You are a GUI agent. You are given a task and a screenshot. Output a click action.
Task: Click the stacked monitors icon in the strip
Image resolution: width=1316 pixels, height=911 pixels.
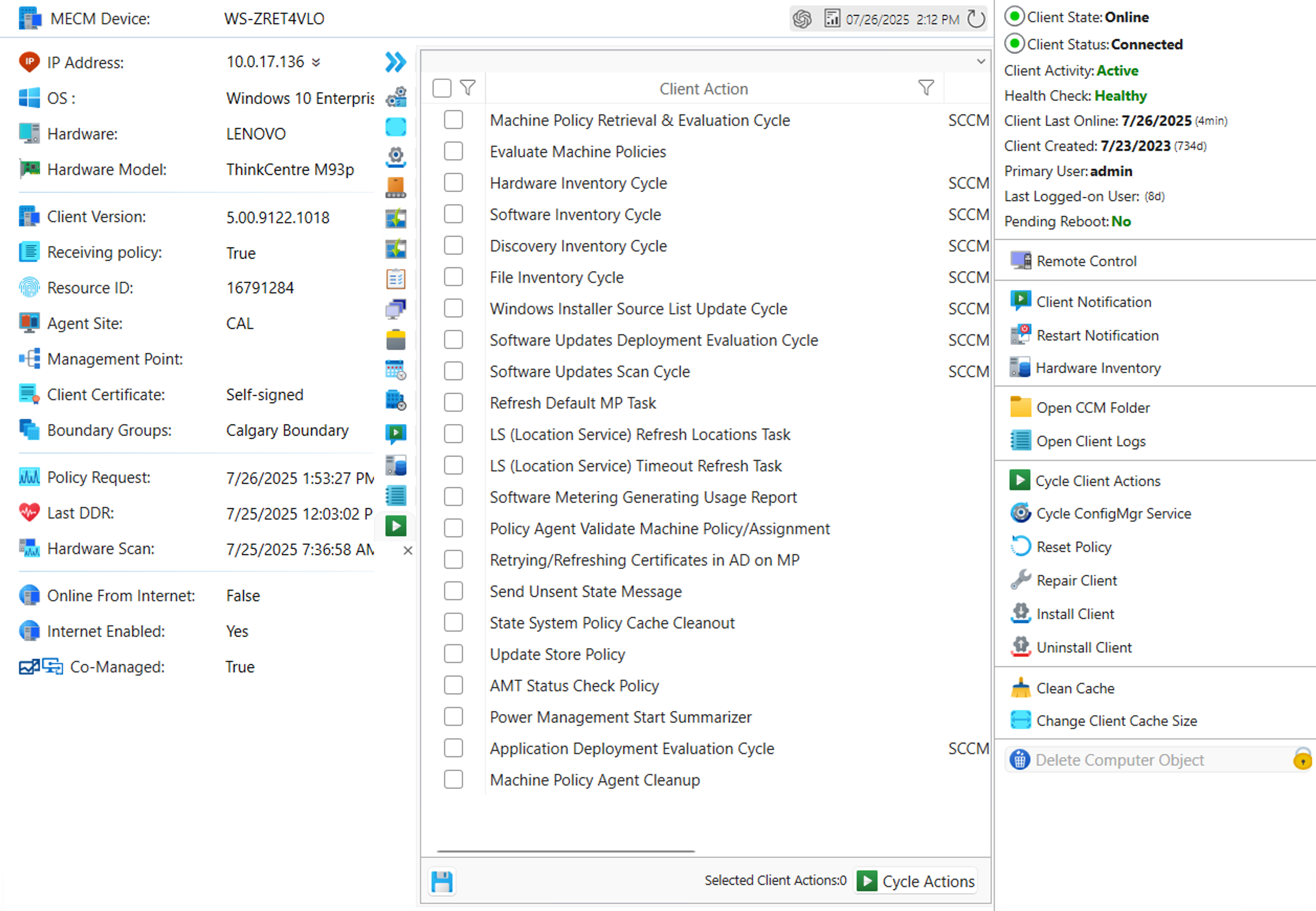tap(395, 309)
